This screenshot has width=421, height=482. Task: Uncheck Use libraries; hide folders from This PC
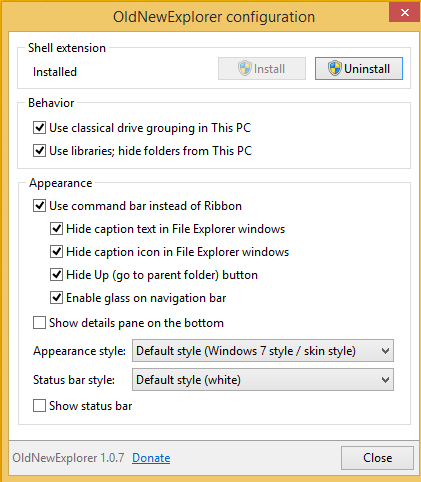coord(39,151)
